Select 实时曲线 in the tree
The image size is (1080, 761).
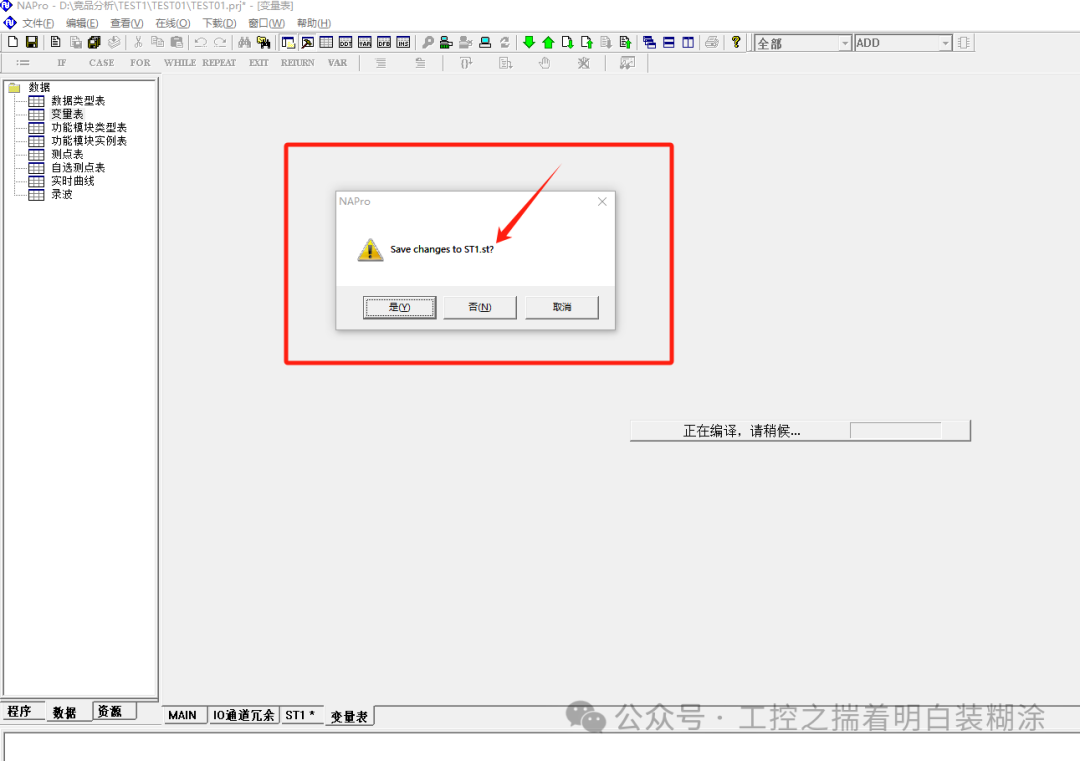click(72, 181)
